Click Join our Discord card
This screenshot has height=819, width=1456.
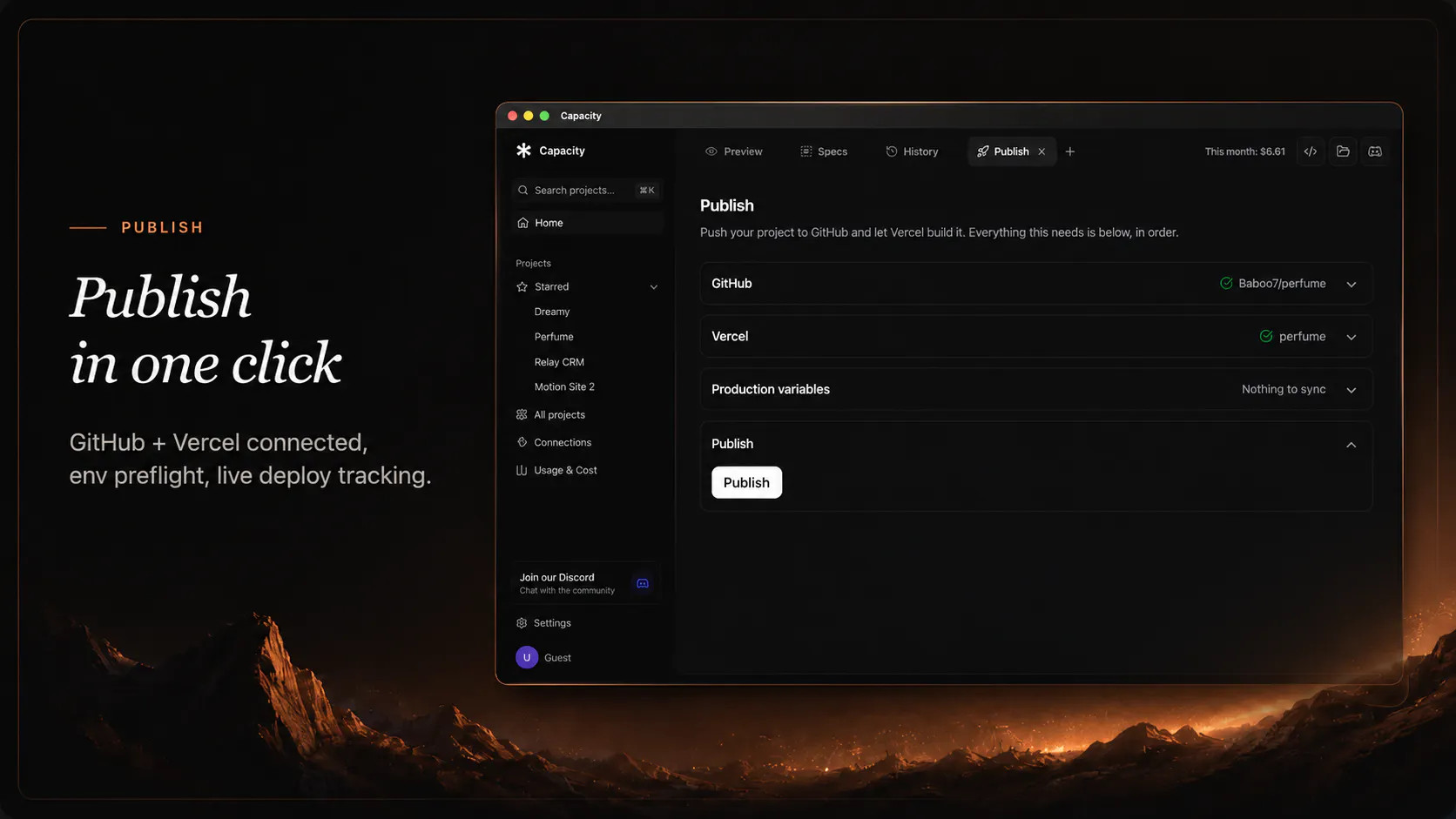coord(585,583)
